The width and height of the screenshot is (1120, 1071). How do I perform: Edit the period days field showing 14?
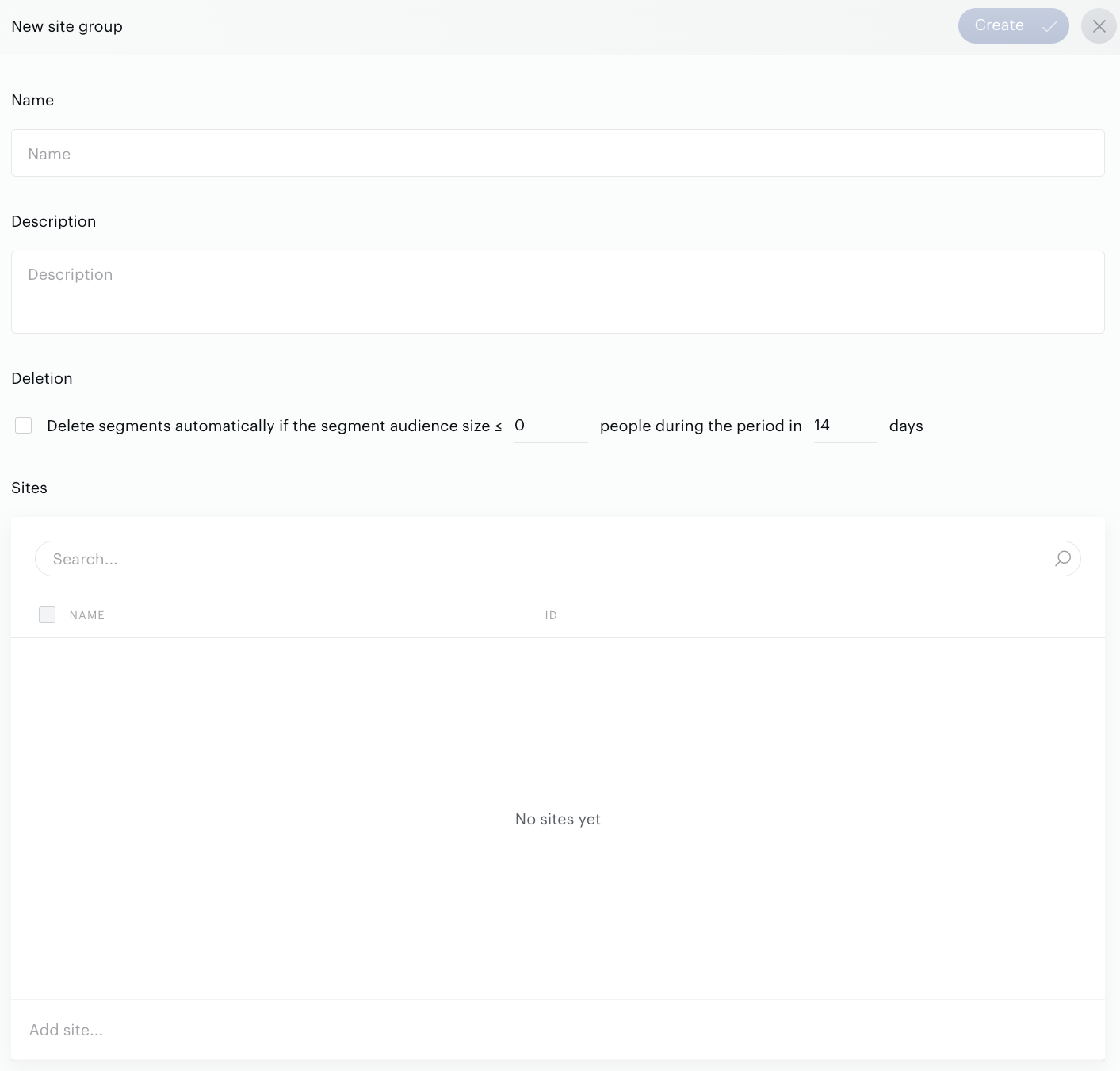[x=845, y=426]
